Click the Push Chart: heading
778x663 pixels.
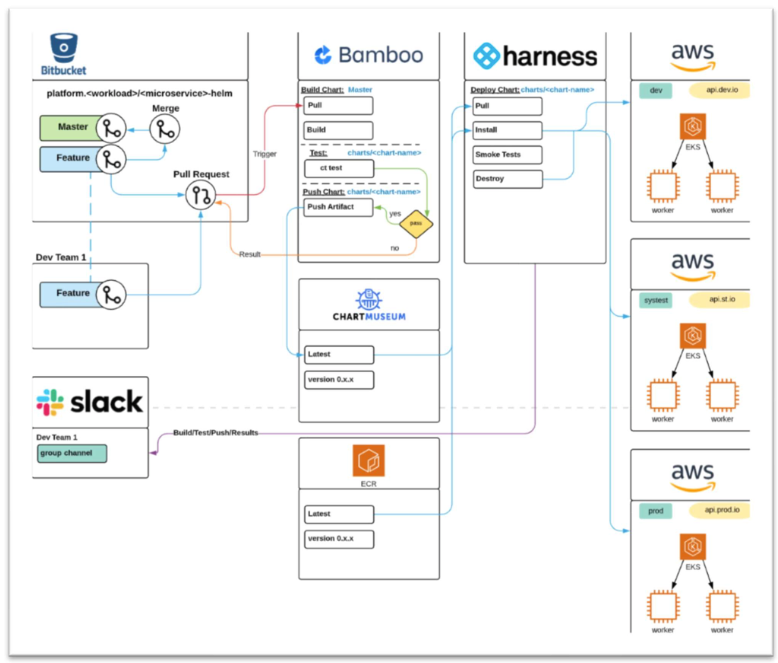[324, 192]
